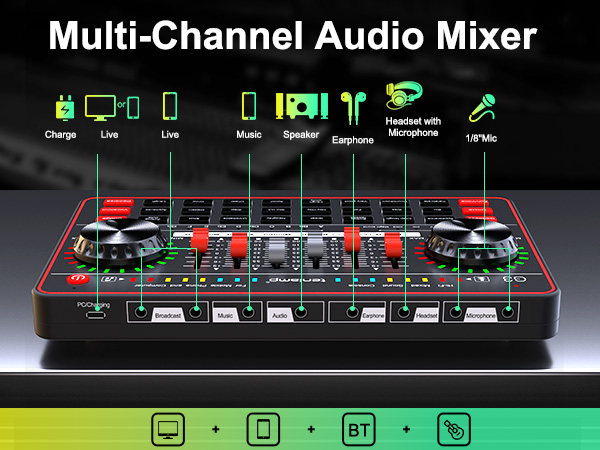Click the white 'Microphone' tag on the mixer
This screenshot has width=600, height=450.
point(481,315)
